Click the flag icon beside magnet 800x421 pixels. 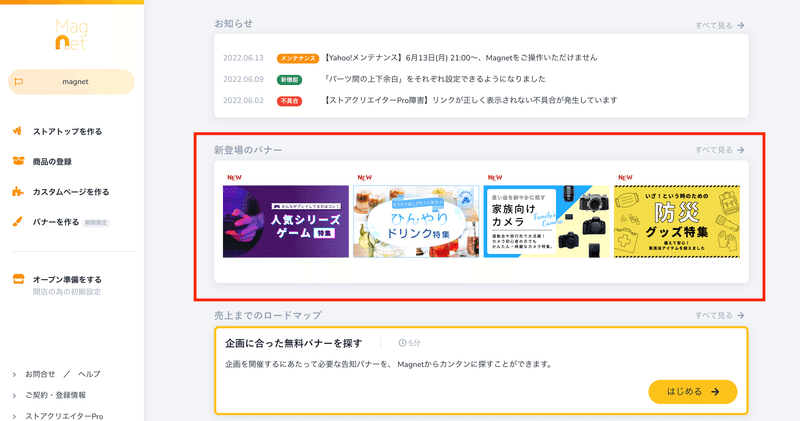pos(19,82)
